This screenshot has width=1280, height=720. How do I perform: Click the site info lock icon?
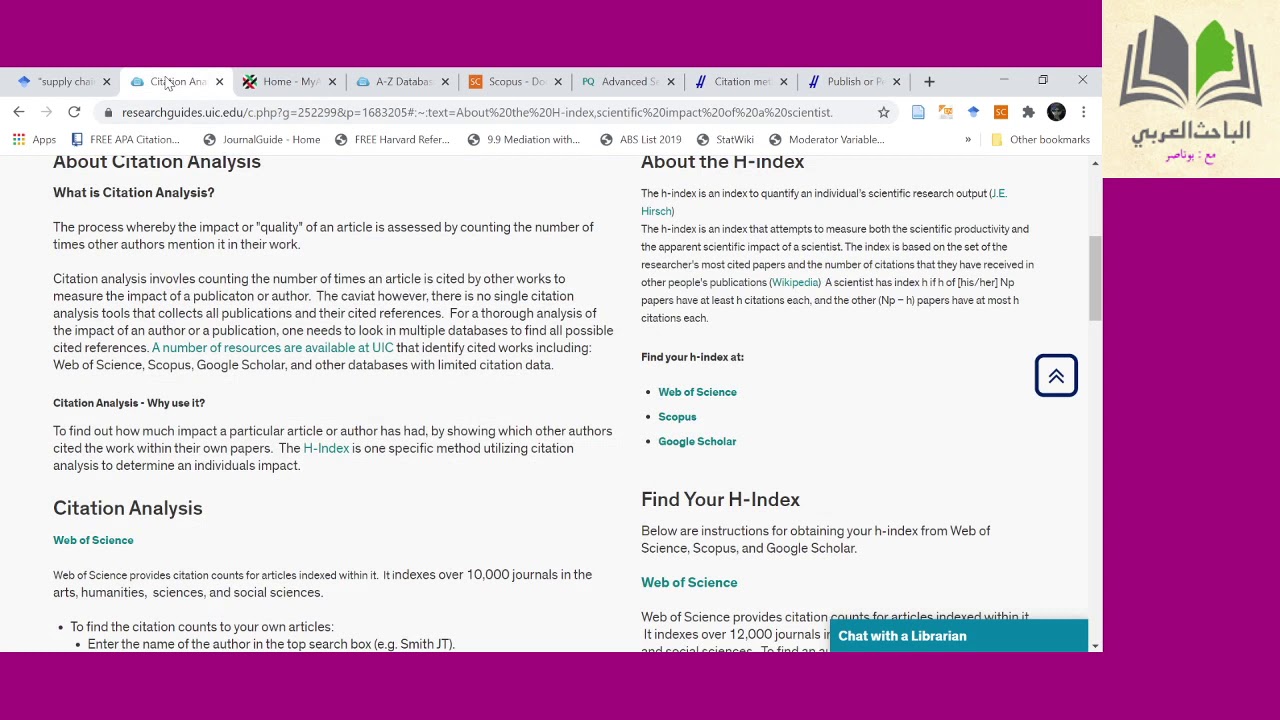pyautogui.click(x=108, y=112)
